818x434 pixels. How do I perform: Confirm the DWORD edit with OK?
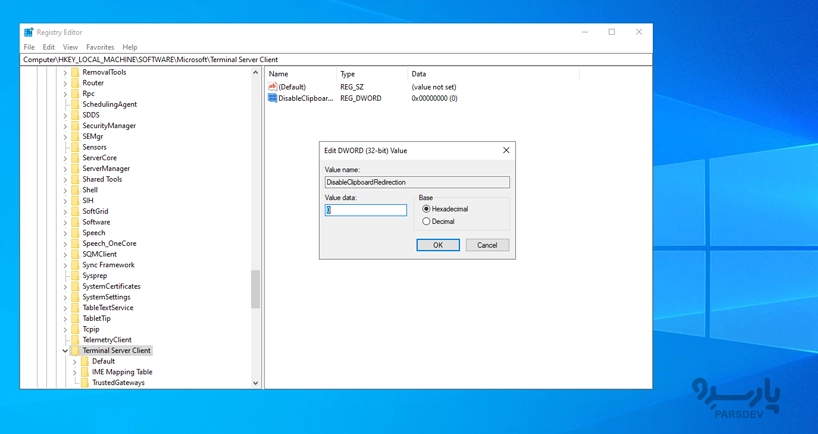(438, 245)
